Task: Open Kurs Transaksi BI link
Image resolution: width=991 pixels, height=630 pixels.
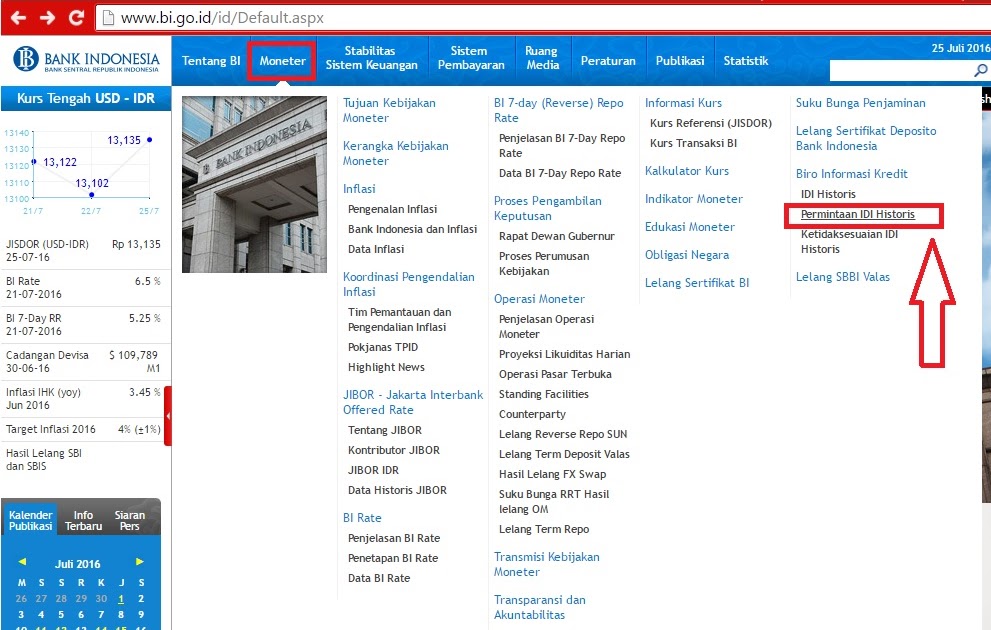Action: (x=693, y=143)
